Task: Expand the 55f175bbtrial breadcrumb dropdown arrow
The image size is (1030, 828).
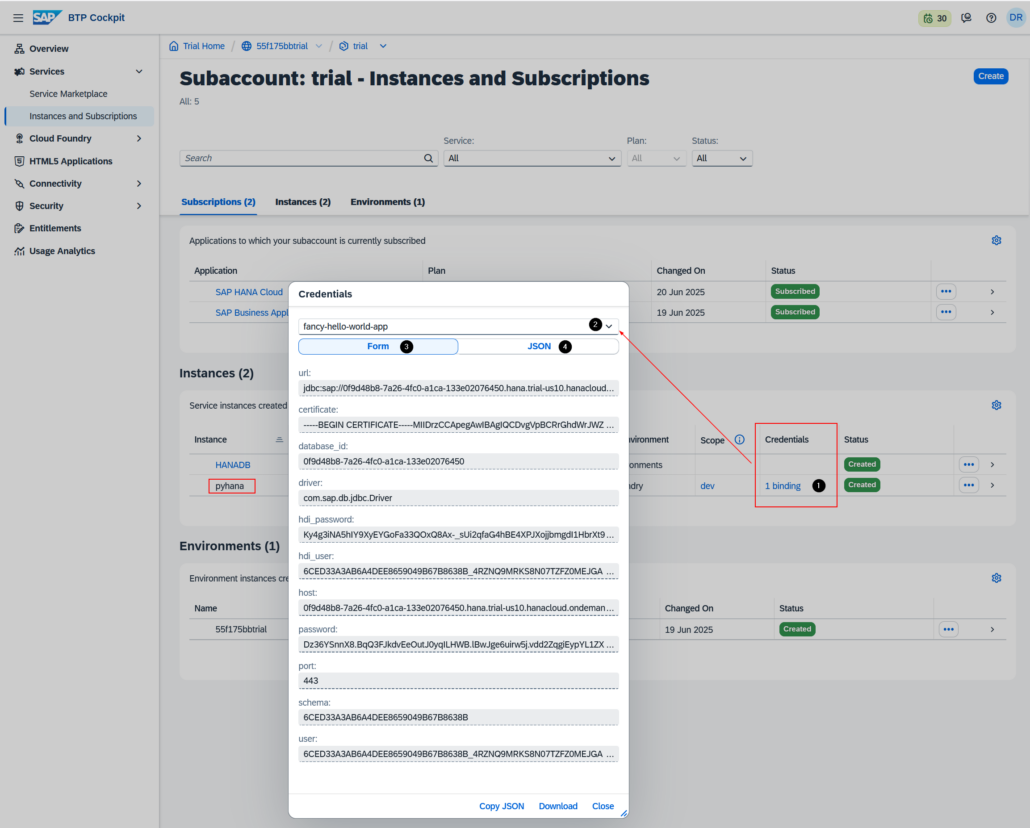Action: 319,46
